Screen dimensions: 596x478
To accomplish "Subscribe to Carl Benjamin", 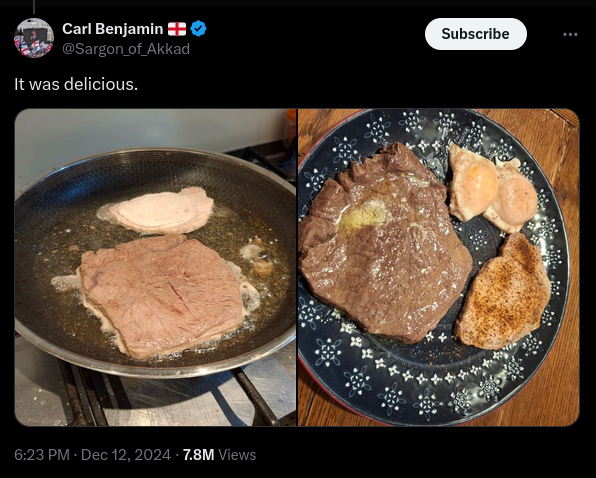I will pos(476,34).
